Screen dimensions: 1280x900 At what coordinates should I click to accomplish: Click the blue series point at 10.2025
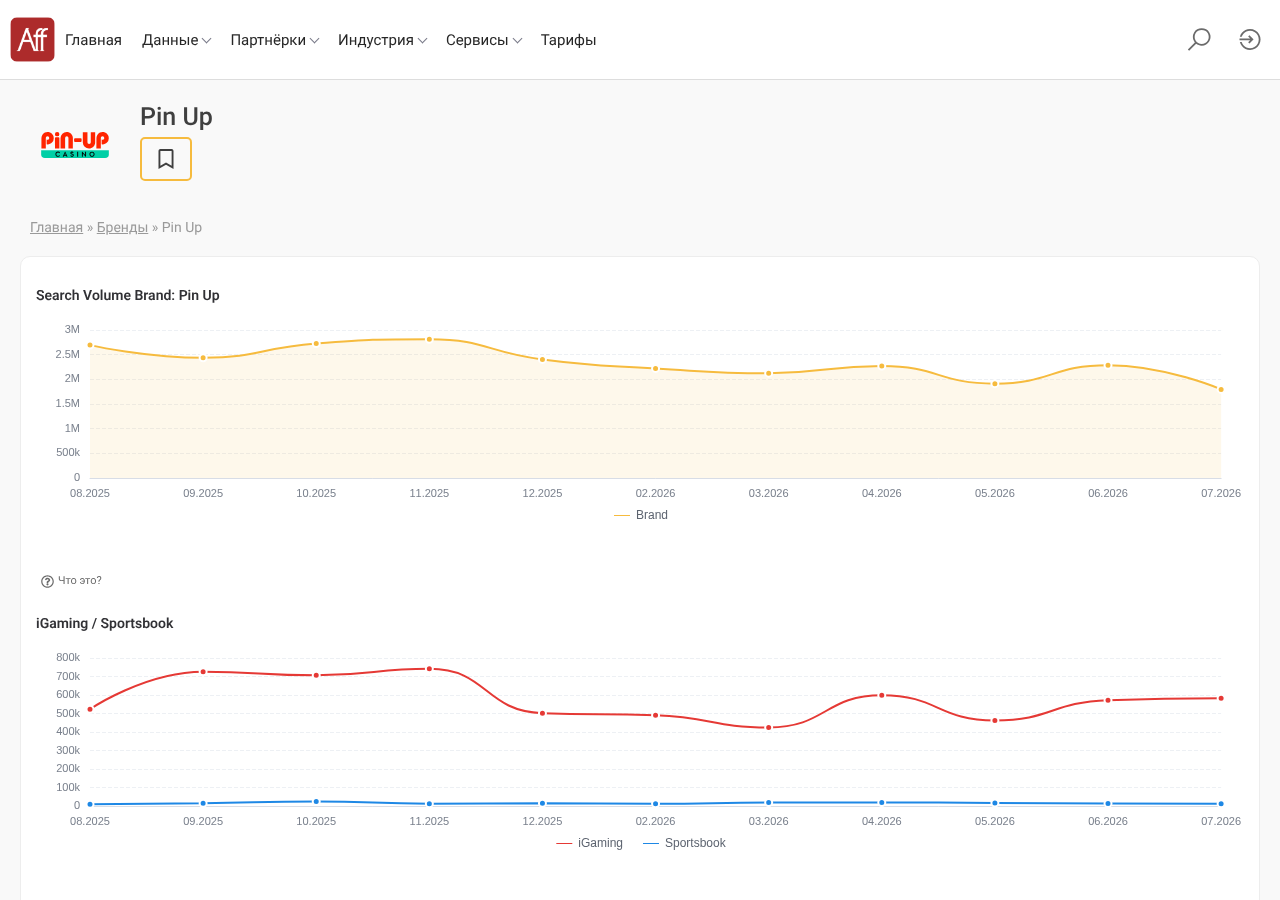[316, 801]
